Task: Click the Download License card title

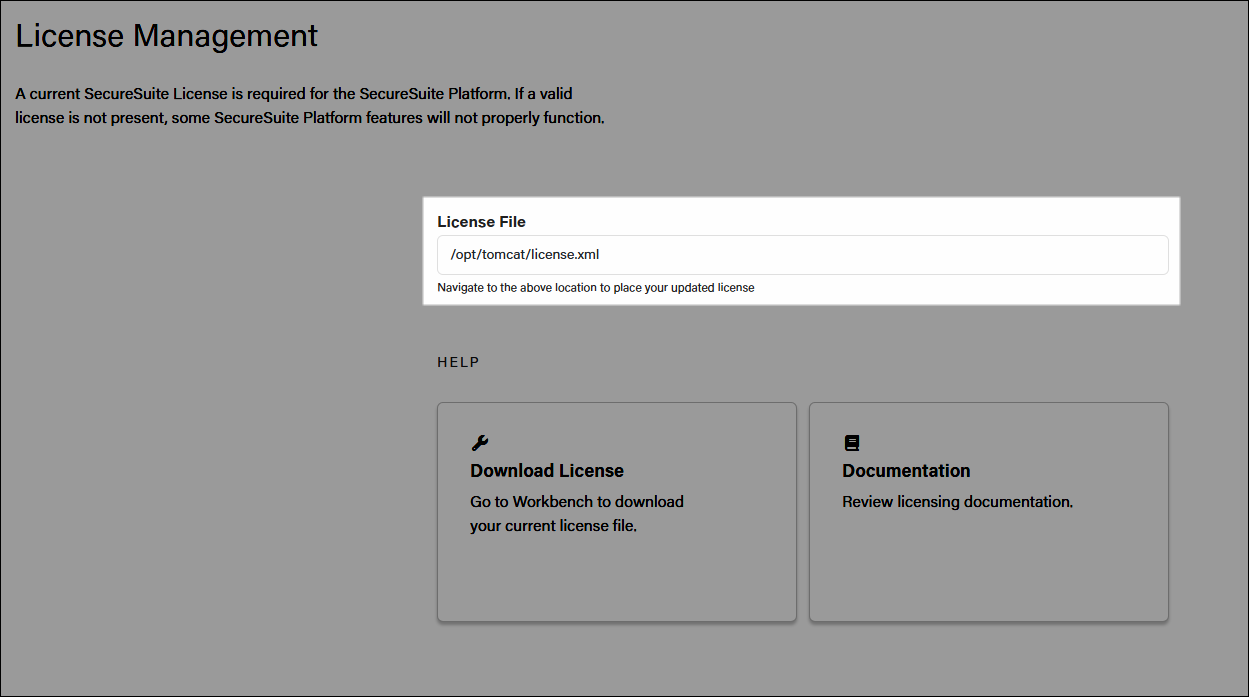Action: 547,471
